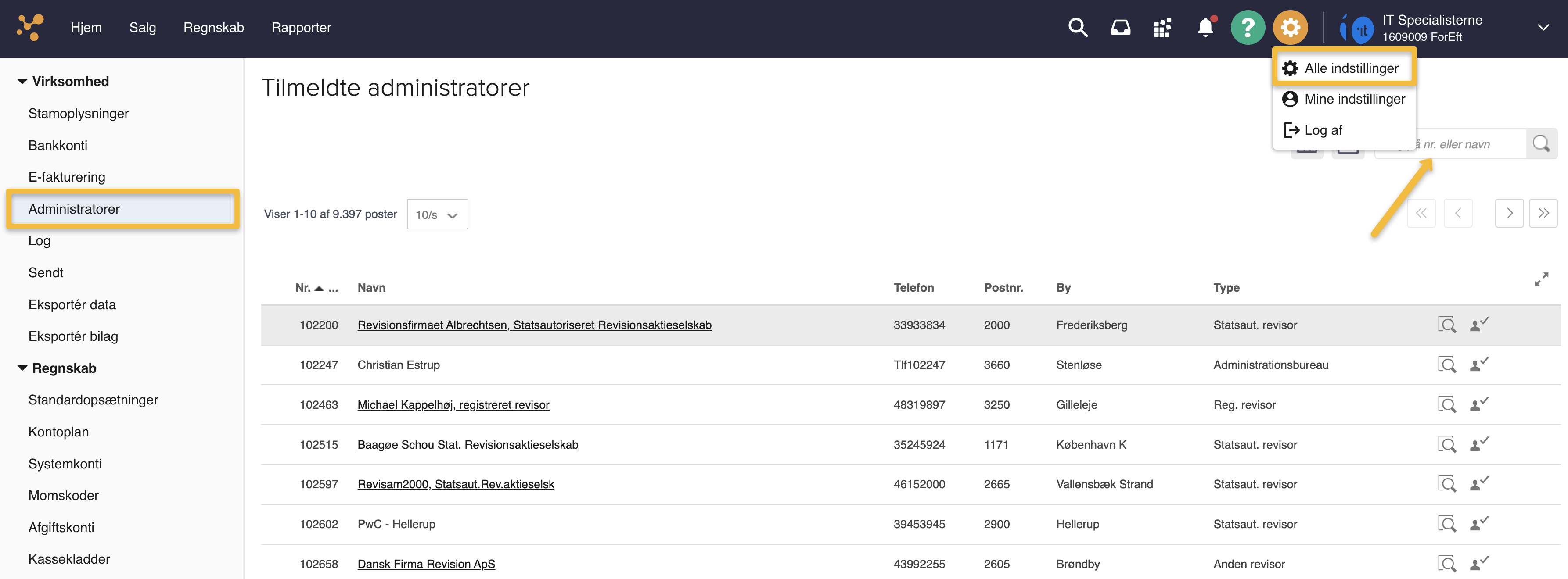
Task: Expand the IT Specialisterne account menu
Action: pyautogui.click(x=1543, y=27)
